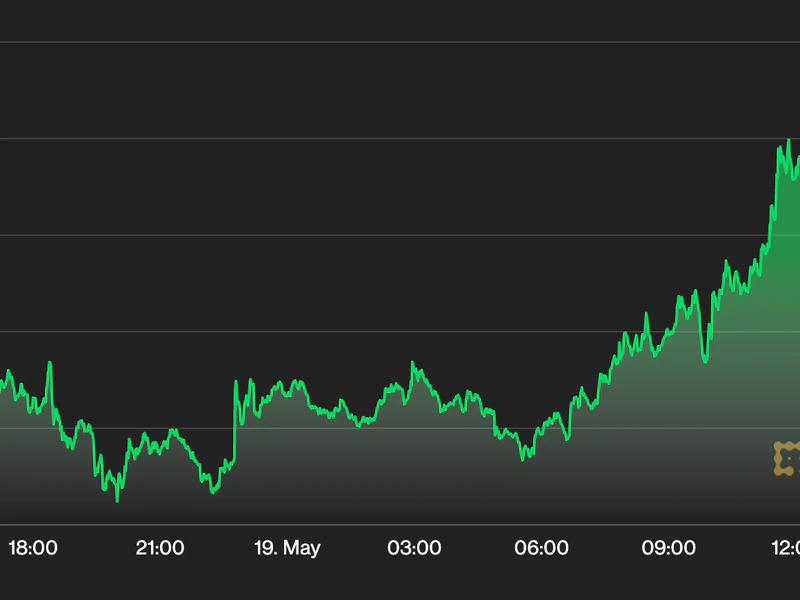Image resolution: width=800 pixels, height=600 pixels.
Task: Select the 03:00 time axis label
Action: click(x=414, y=548)
